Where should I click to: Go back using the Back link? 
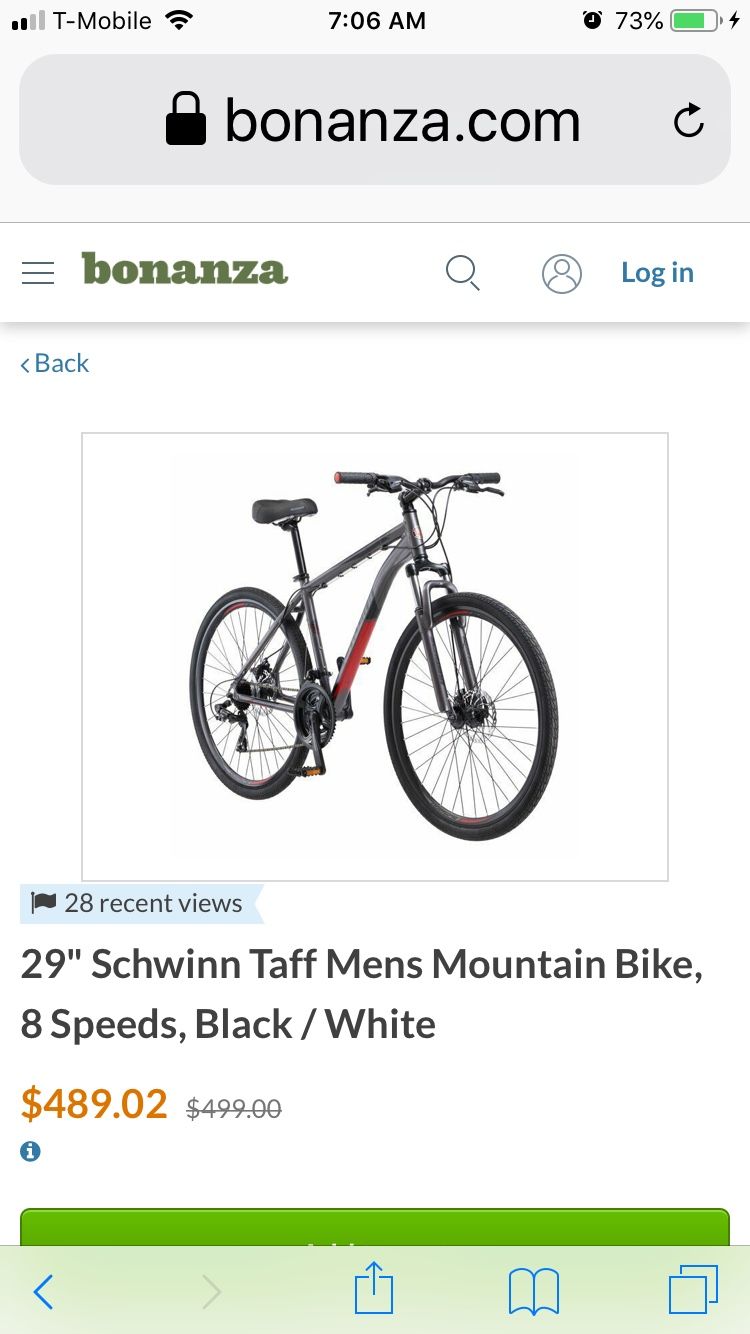[x=55, y=363]
